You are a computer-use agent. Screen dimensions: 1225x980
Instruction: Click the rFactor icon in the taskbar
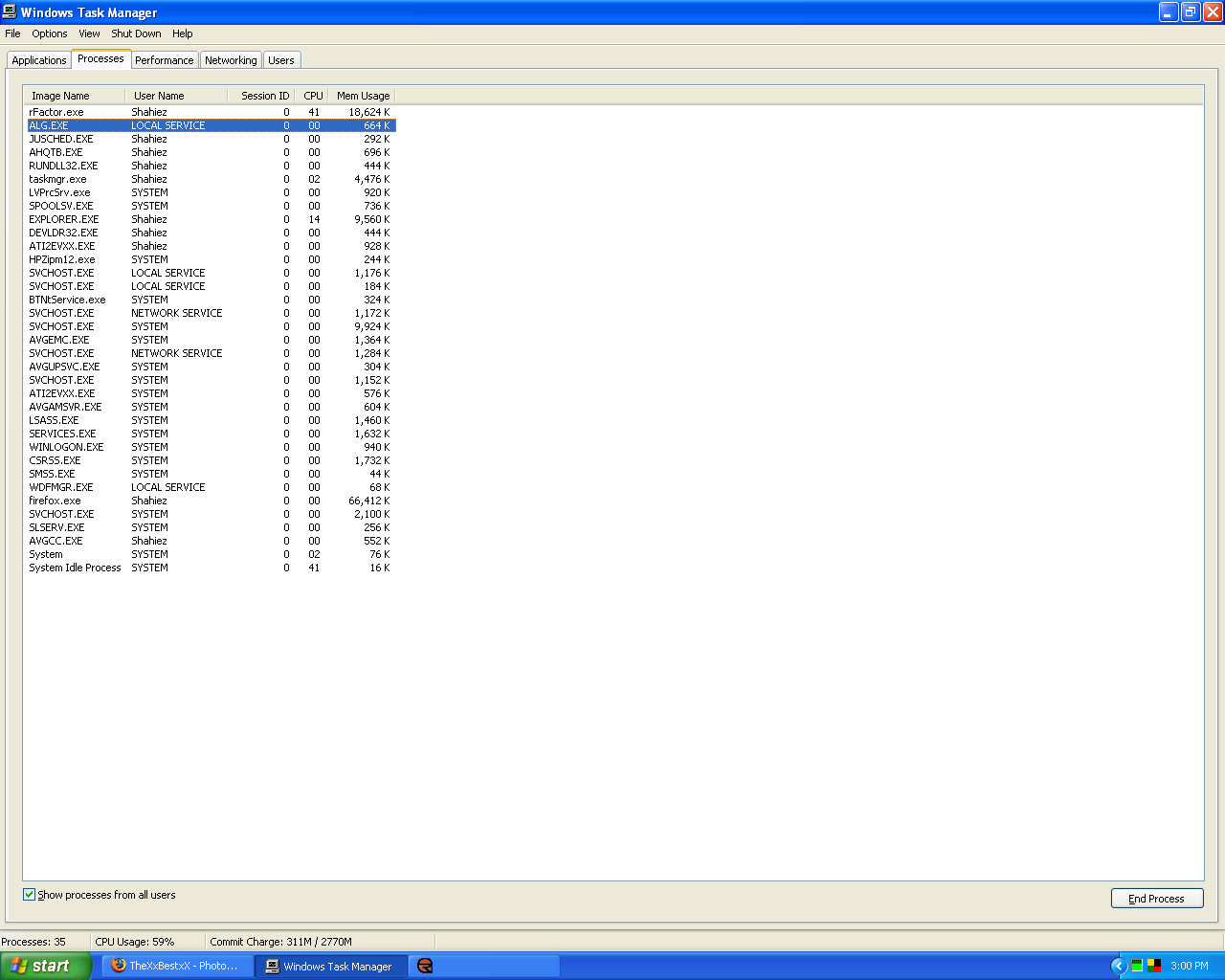coord(425,966)
